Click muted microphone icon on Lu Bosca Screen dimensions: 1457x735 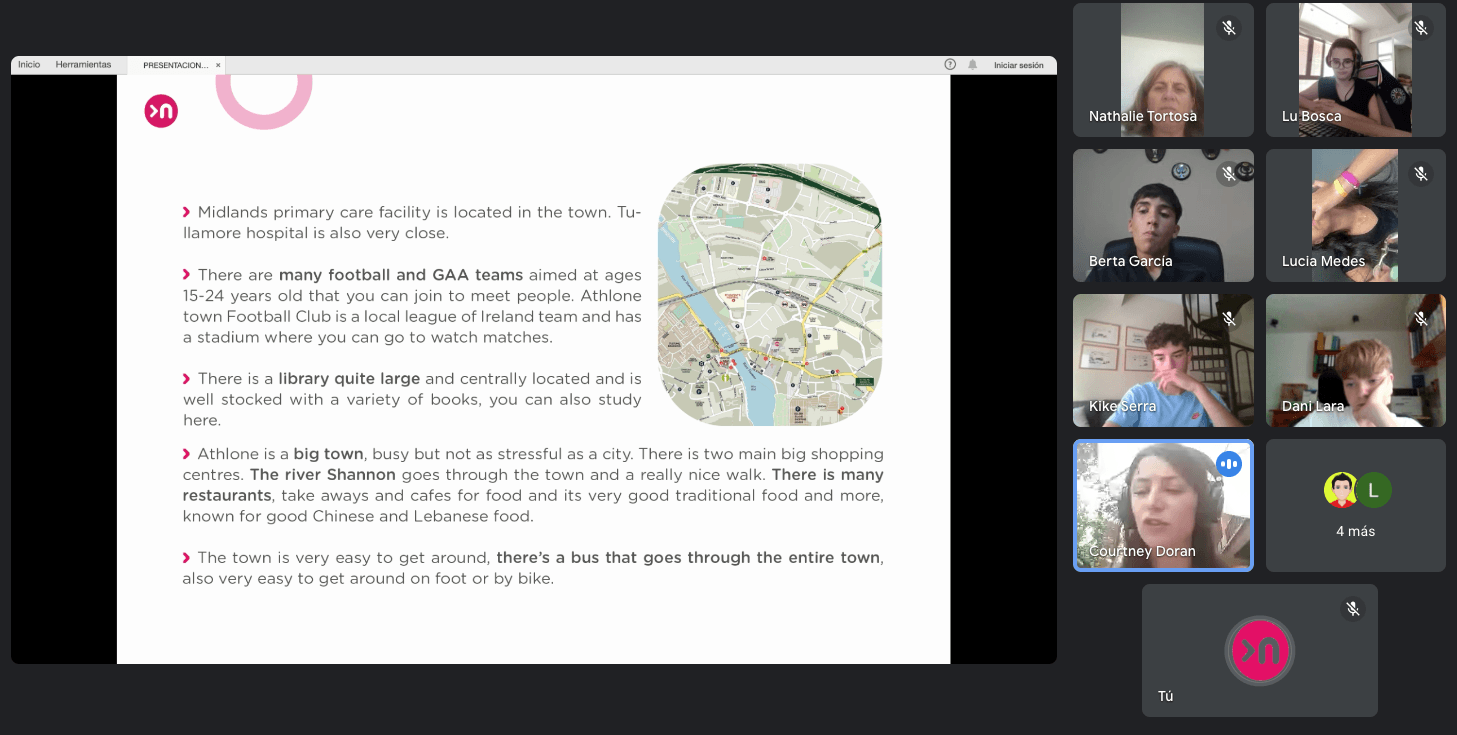tap(1421, 29)
